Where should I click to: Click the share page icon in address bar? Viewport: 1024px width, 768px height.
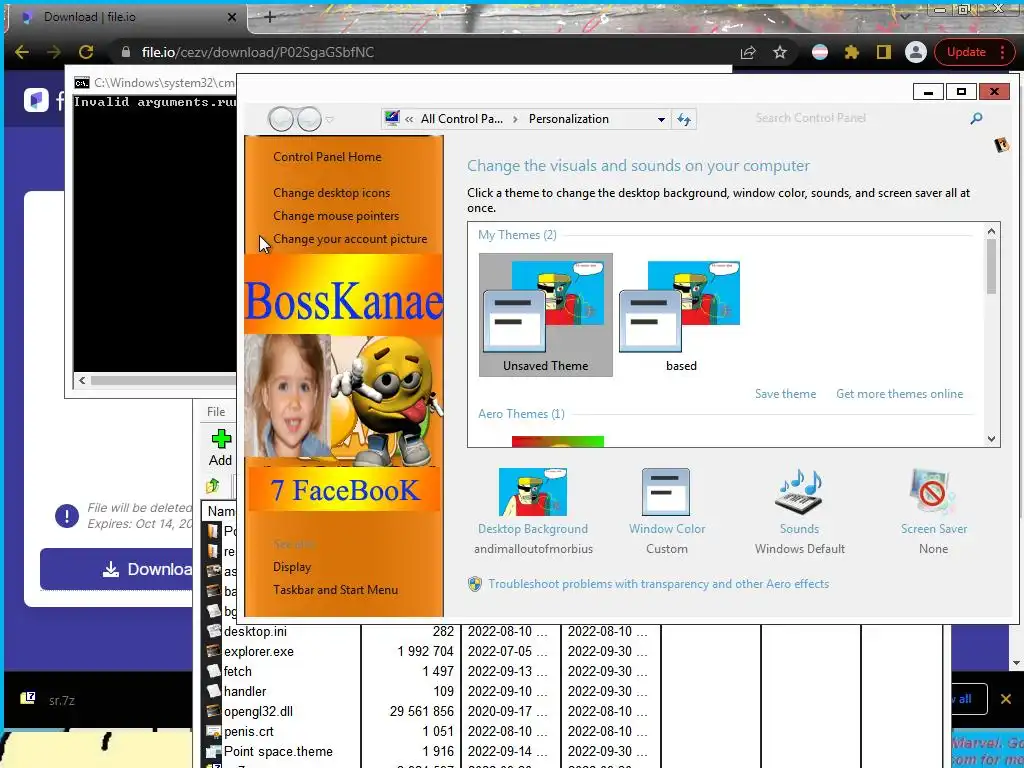coord(748,52)
